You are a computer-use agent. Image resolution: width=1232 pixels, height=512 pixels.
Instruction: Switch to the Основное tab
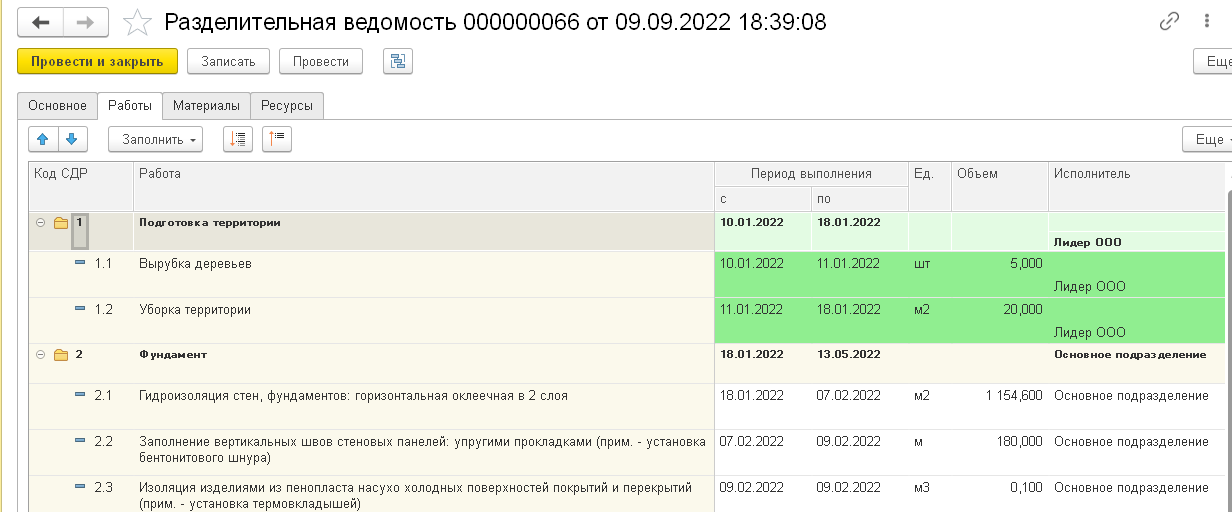click(57, 106)
